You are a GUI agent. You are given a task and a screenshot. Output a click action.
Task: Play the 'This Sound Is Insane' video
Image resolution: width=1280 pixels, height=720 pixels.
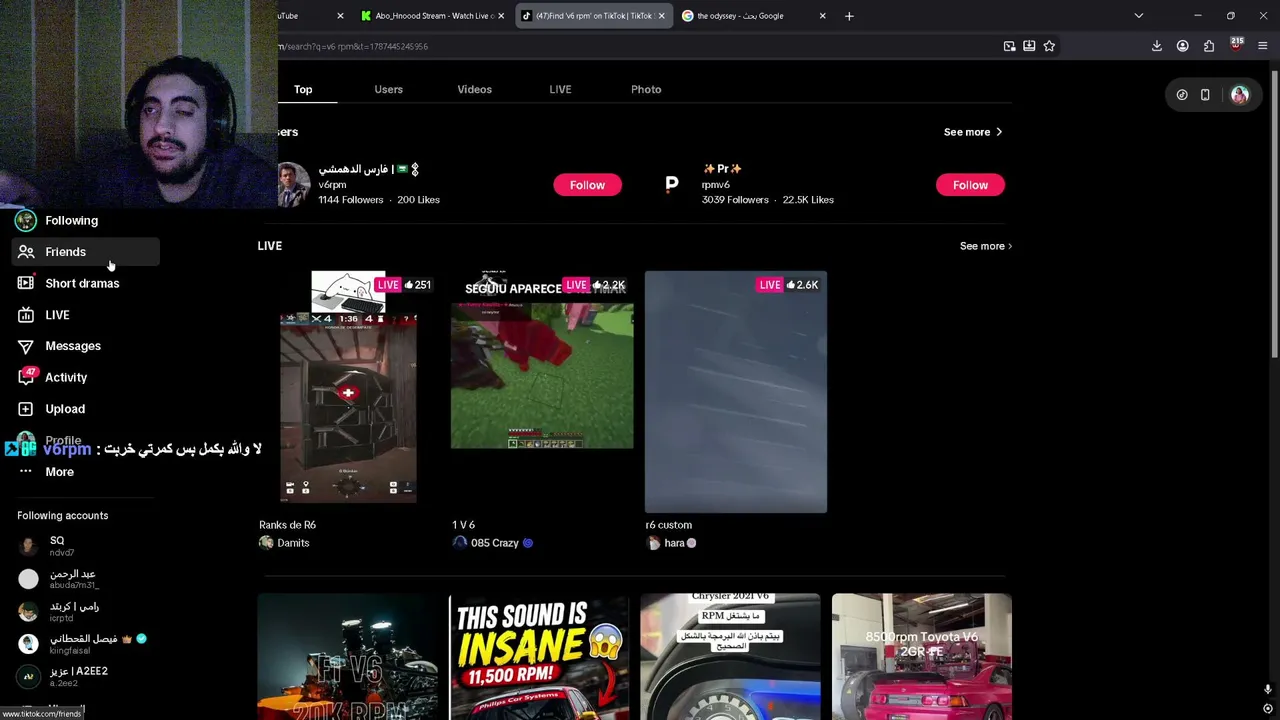click(x=539, y=657)
